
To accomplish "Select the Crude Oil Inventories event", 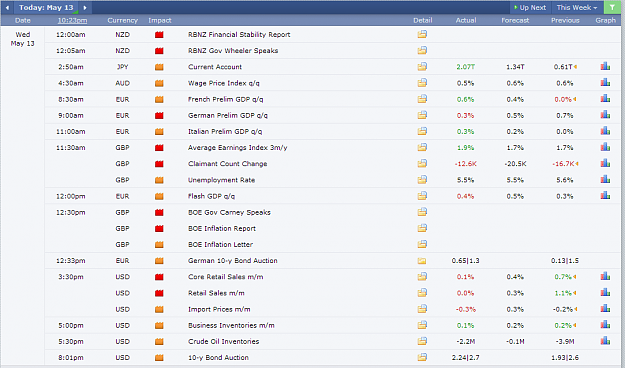I will tap(224, 341).
